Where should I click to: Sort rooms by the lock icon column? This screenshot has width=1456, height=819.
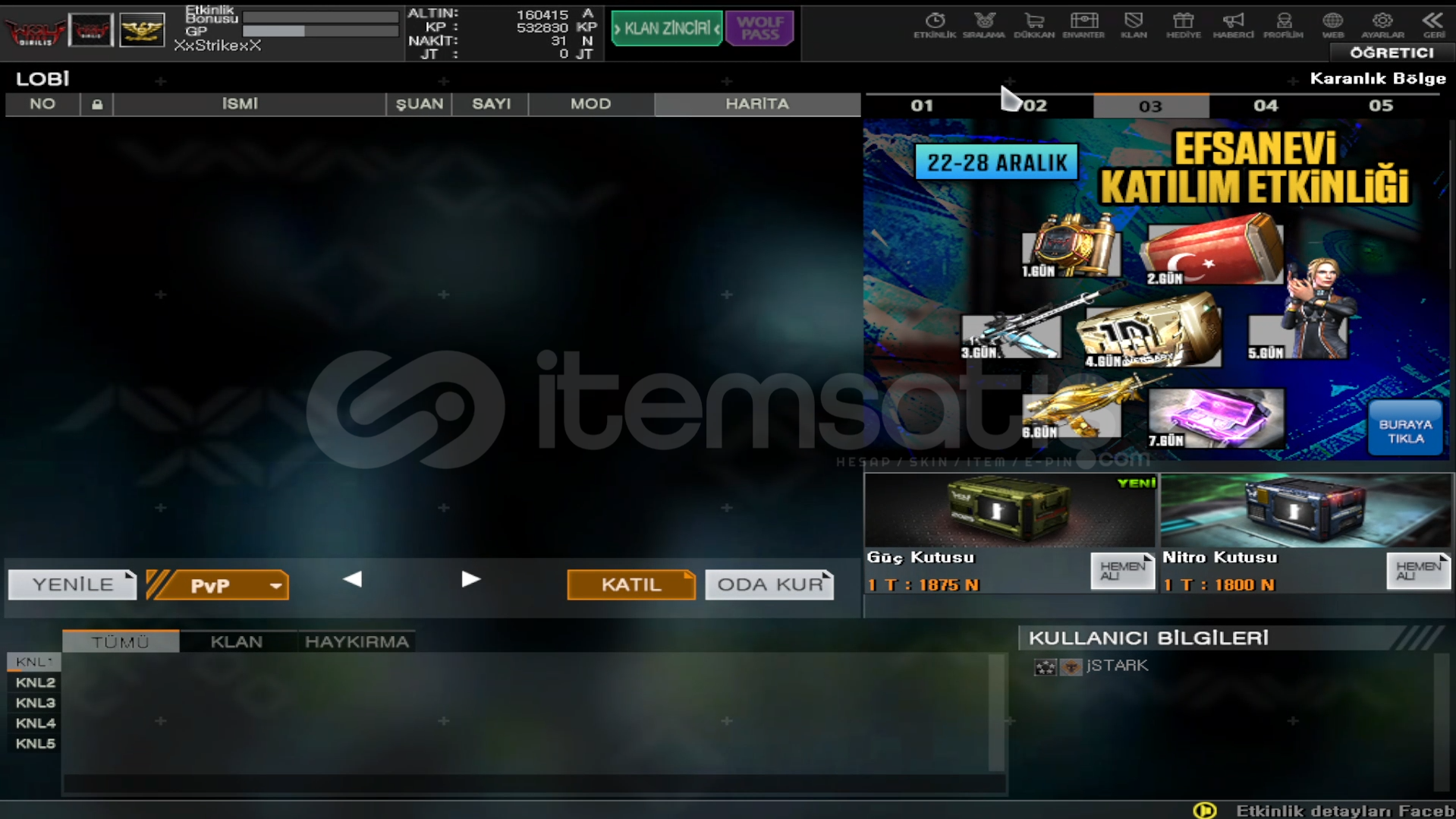[97, 104]
